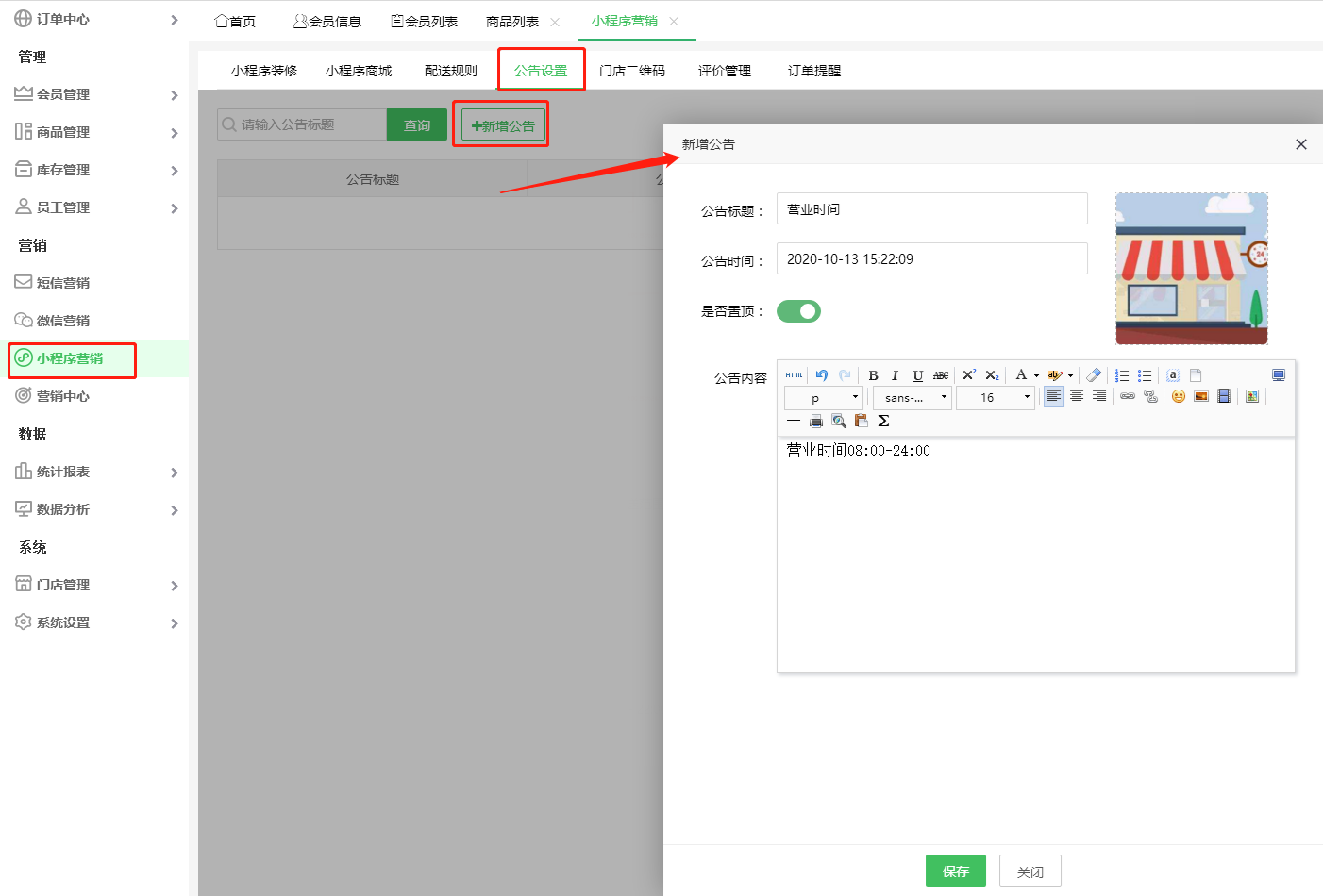Switch editor to HTML source view

coord(794,374)
